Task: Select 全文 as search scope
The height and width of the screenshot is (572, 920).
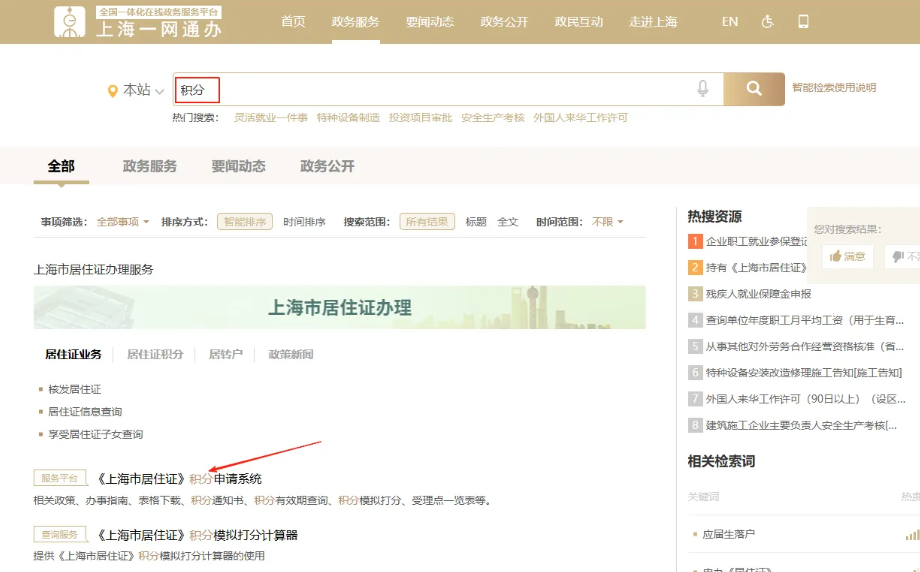Action: pyautogui.click(x=508, y=222)
